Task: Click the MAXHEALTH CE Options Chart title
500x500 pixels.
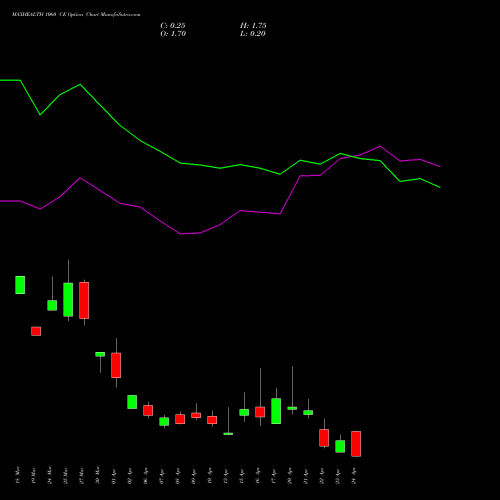Action: 76,14
